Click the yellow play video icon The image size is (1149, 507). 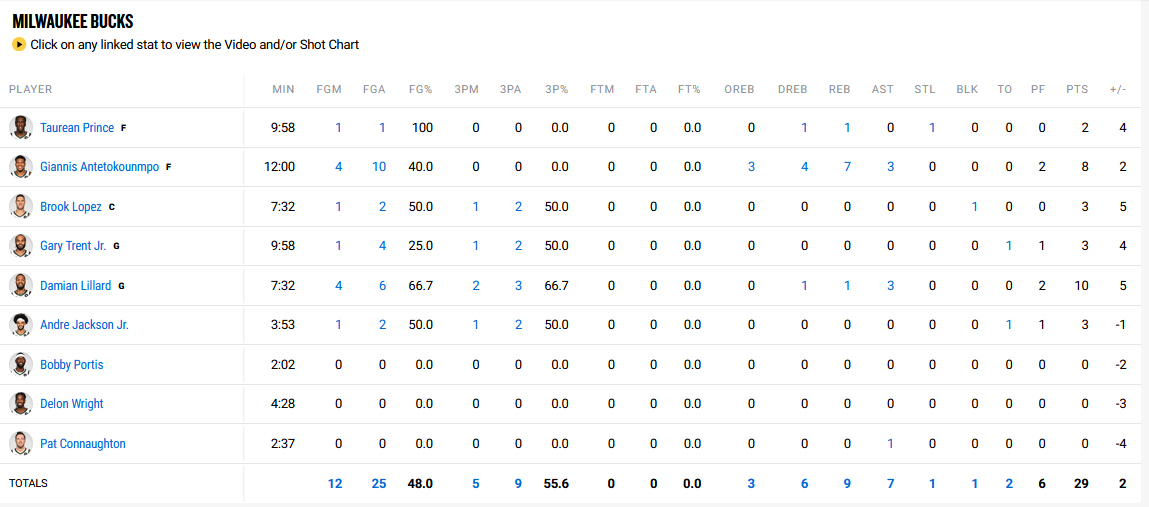click(x=19, y=44)
